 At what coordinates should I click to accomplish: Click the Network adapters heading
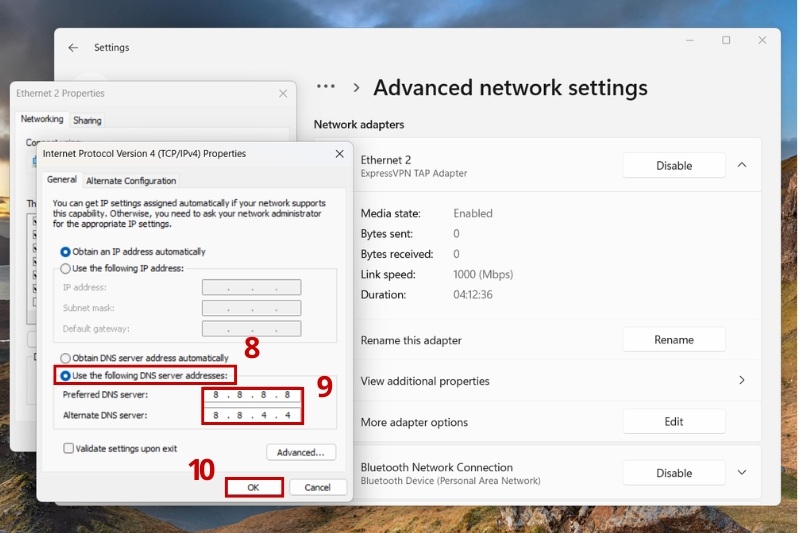(x=359, y=124)
